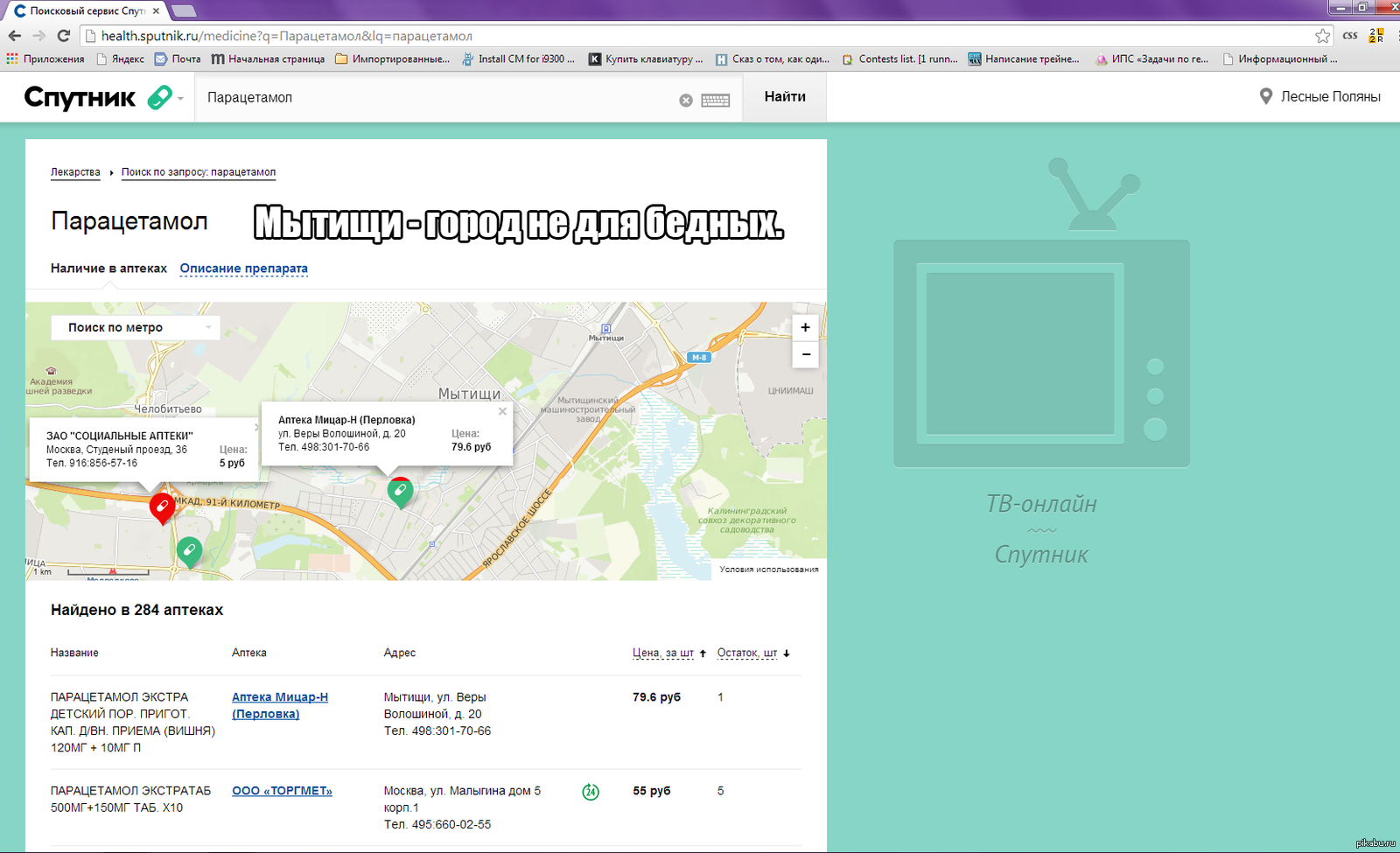Open the Сказ о том, как оди bookmark
Image resolution: width=1400 pixels, height=853 pixels.
[773, 59]
